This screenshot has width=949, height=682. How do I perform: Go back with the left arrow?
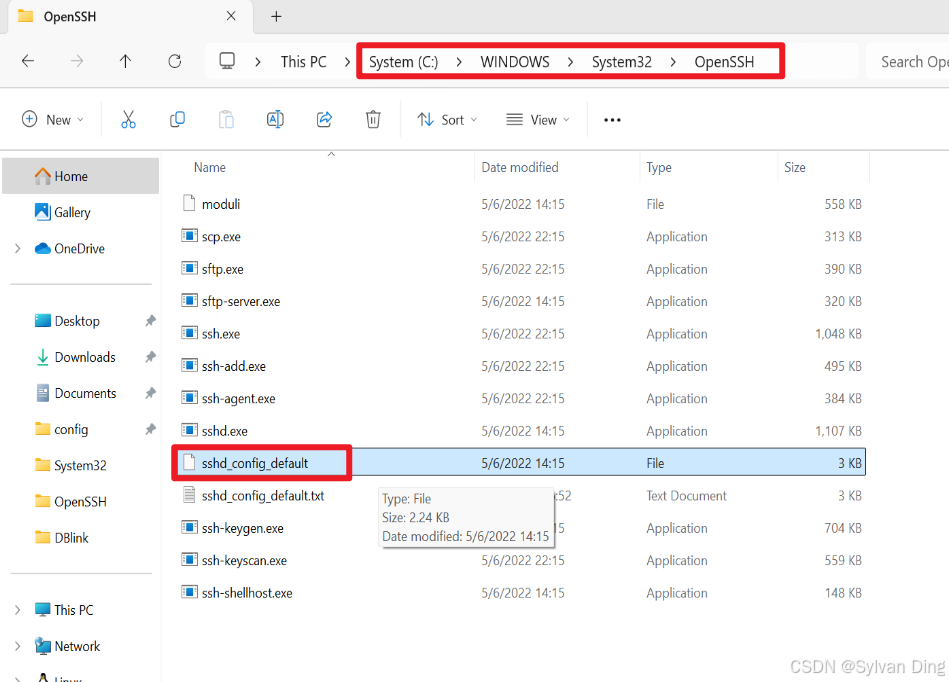pos(28,61)
